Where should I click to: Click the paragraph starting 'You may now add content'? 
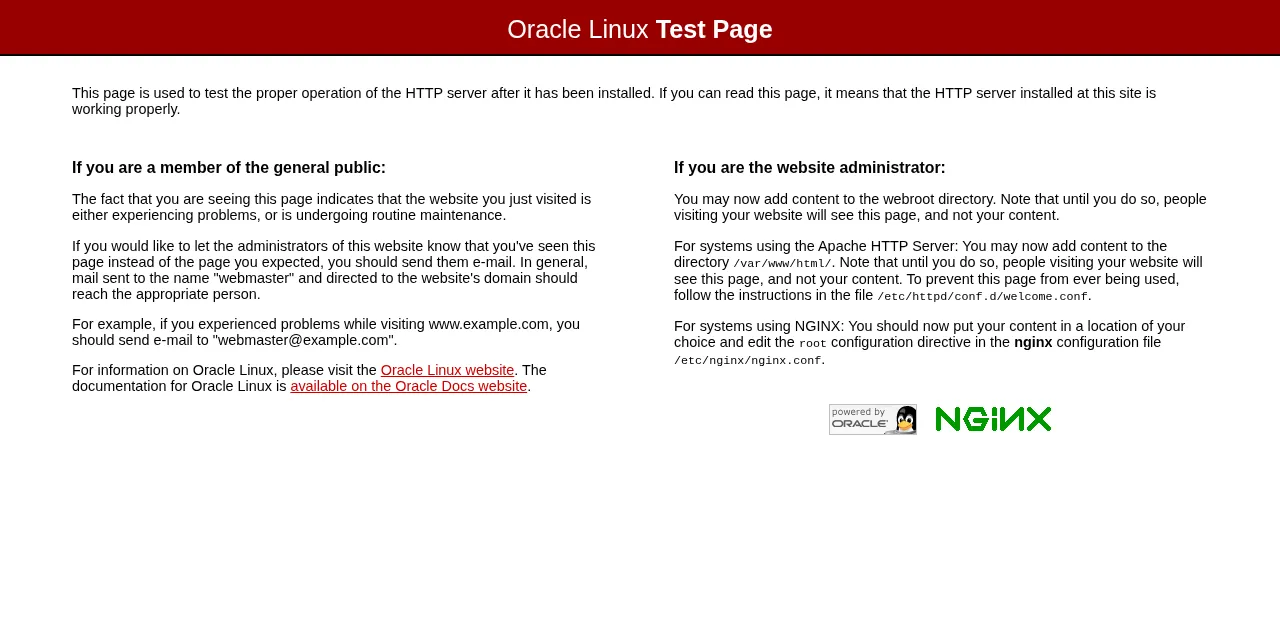point(940,207)
